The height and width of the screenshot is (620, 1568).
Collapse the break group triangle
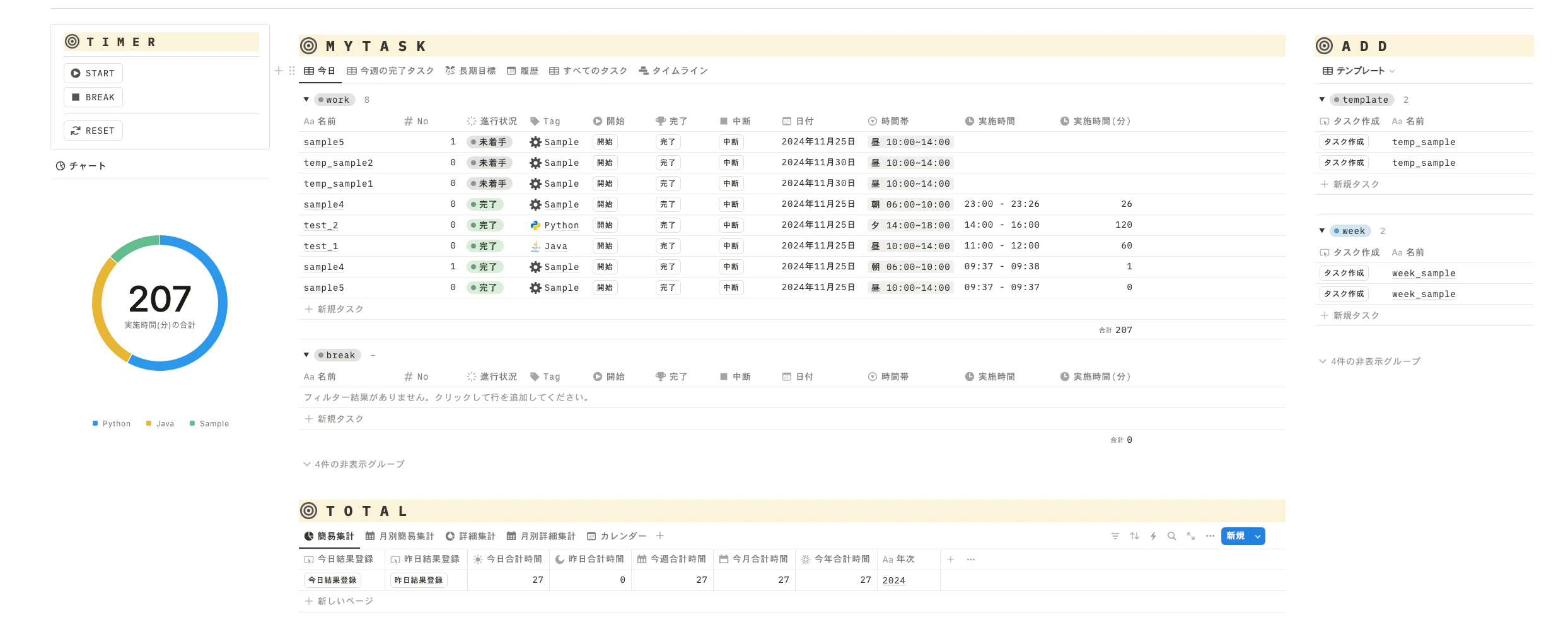pos(306,355)
